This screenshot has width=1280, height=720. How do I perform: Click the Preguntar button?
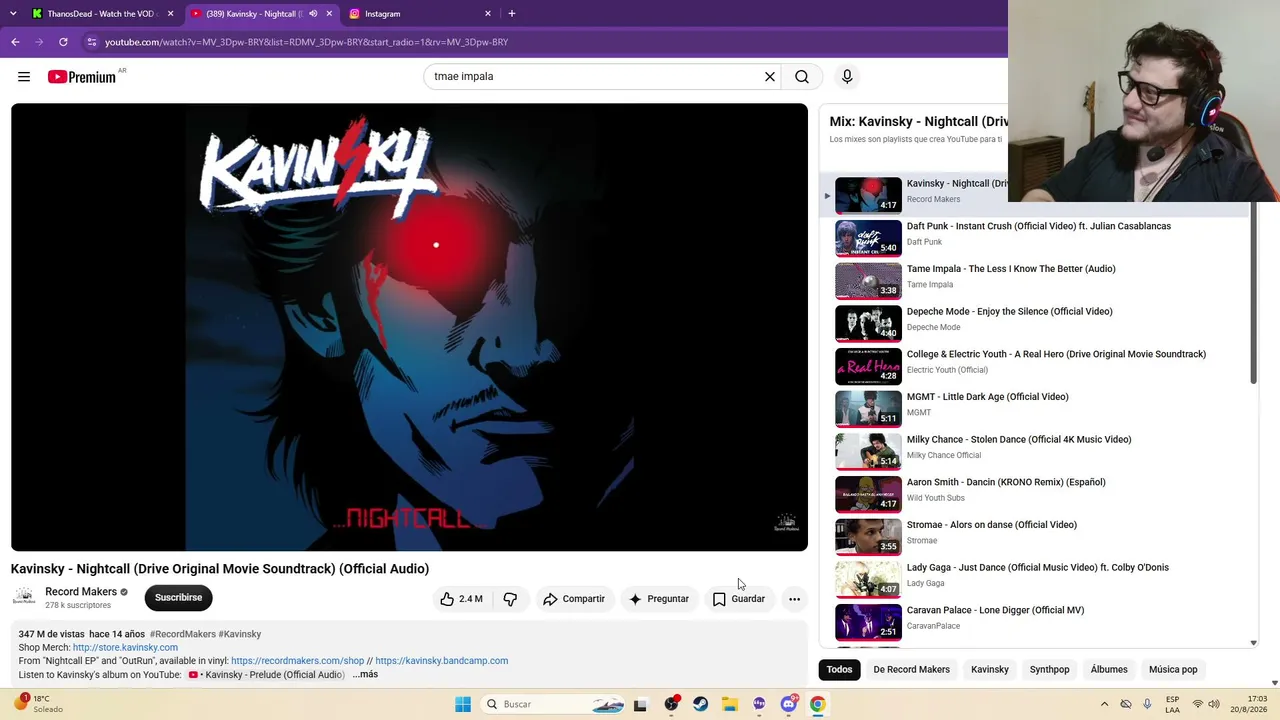point(659,599)
